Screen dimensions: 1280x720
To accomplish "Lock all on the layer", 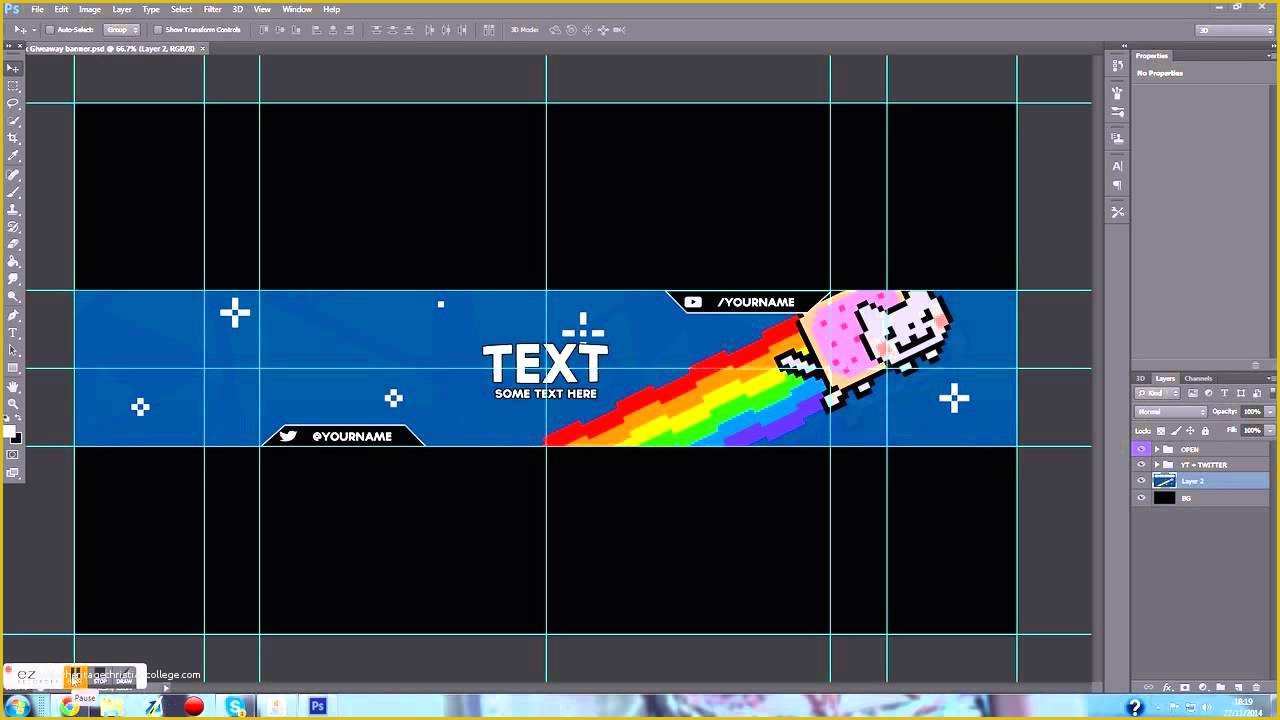I will 1205,431.
